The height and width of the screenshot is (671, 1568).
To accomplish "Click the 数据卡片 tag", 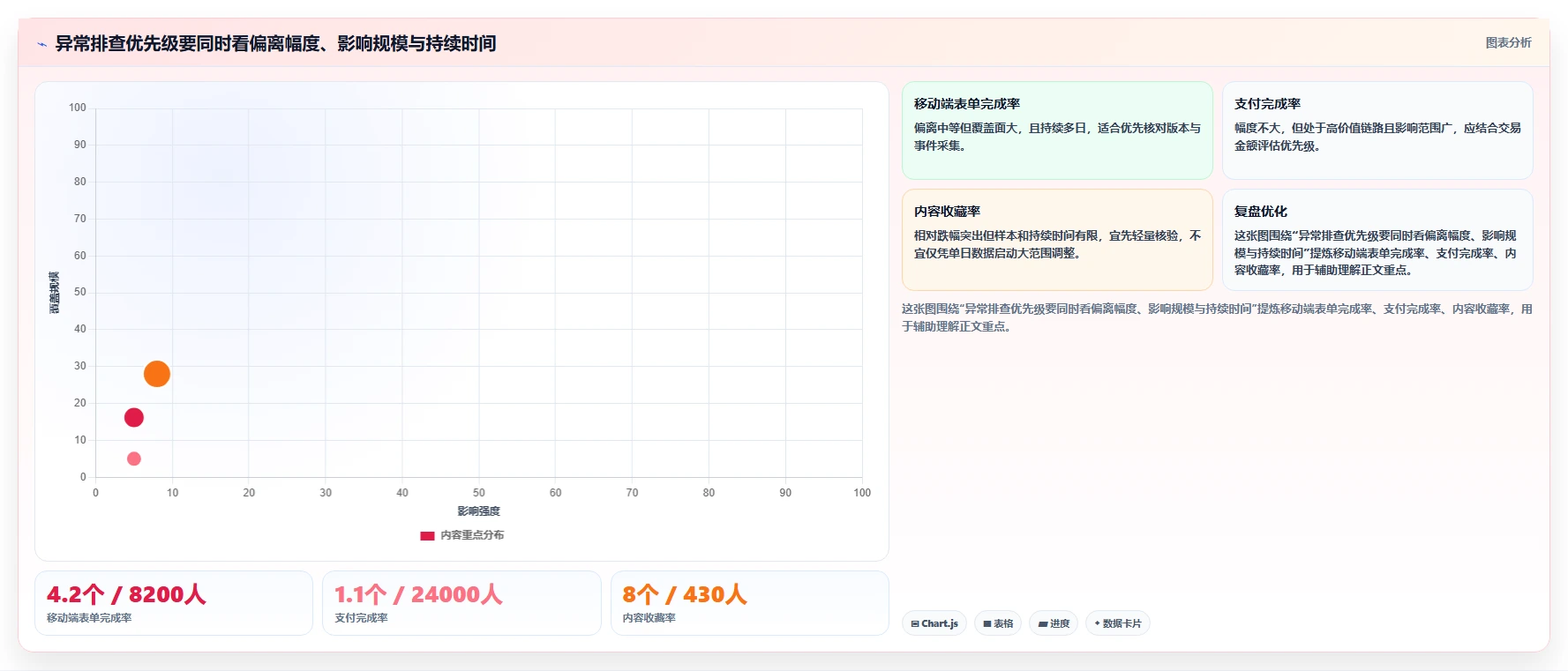I will [1118, 623].
